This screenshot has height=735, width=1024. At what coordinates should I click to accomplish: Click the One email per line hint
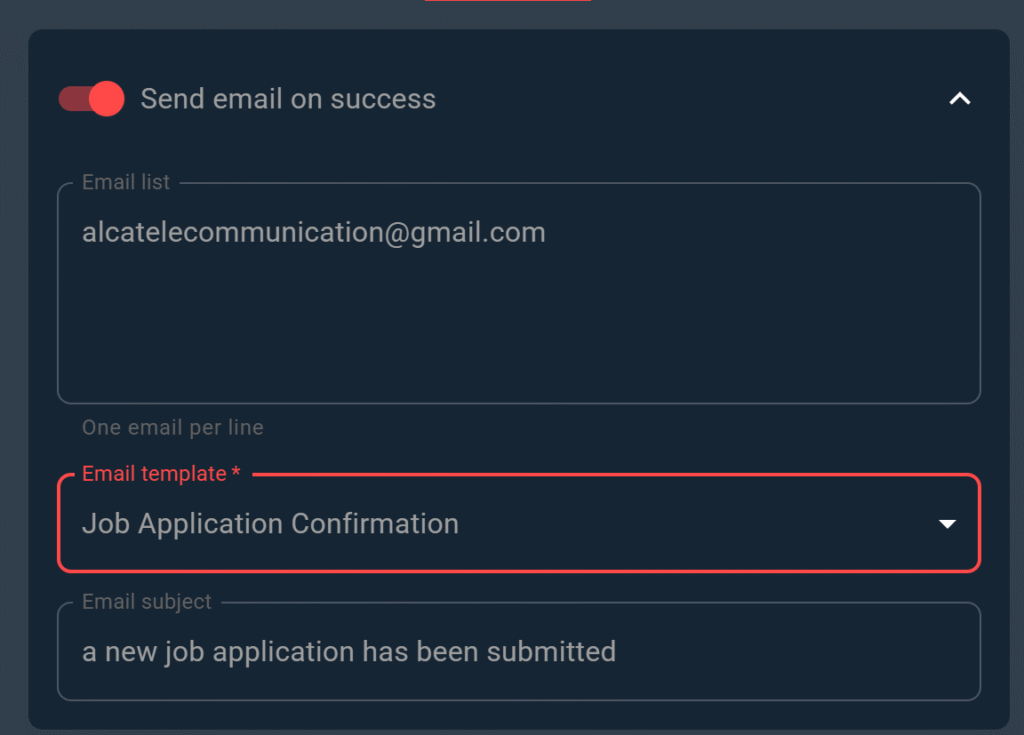[172, 428]
